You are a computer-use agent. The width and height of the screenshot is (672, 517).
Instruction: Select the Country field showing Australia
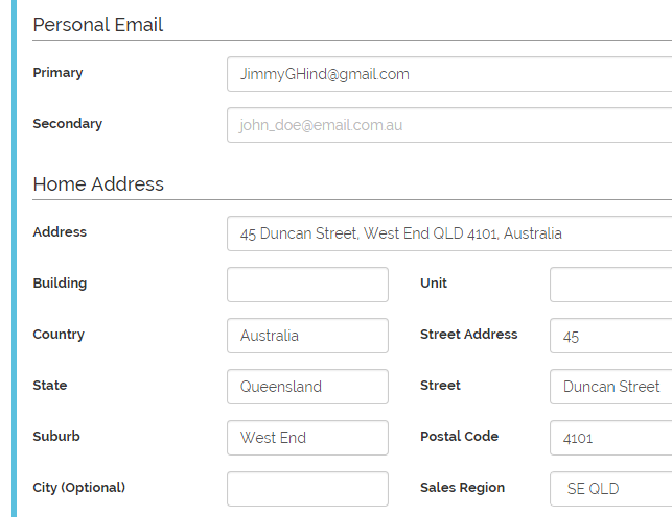(308, 335)
